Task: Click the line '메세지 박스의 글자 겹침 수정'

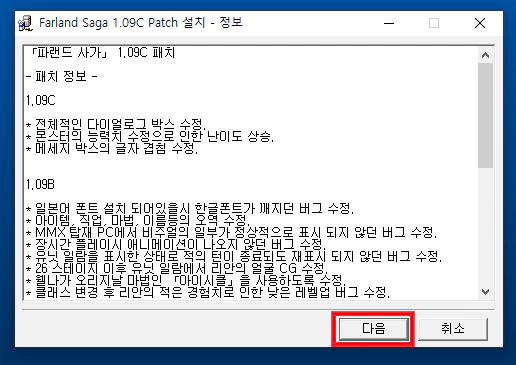Action: click(x=112, y=149)
